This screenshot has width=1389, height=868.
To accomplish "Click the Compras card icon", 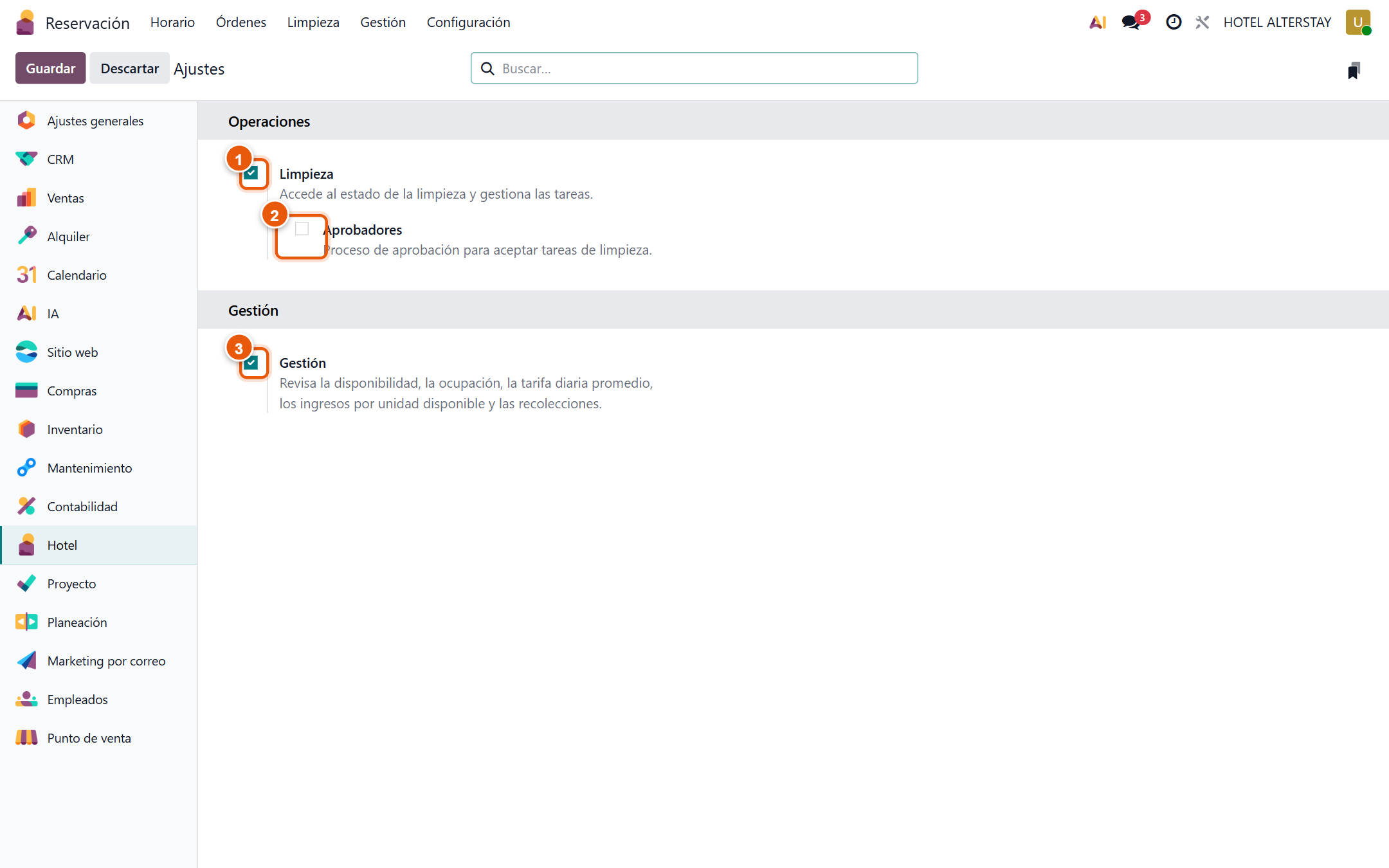I will (x=26, y=390).
